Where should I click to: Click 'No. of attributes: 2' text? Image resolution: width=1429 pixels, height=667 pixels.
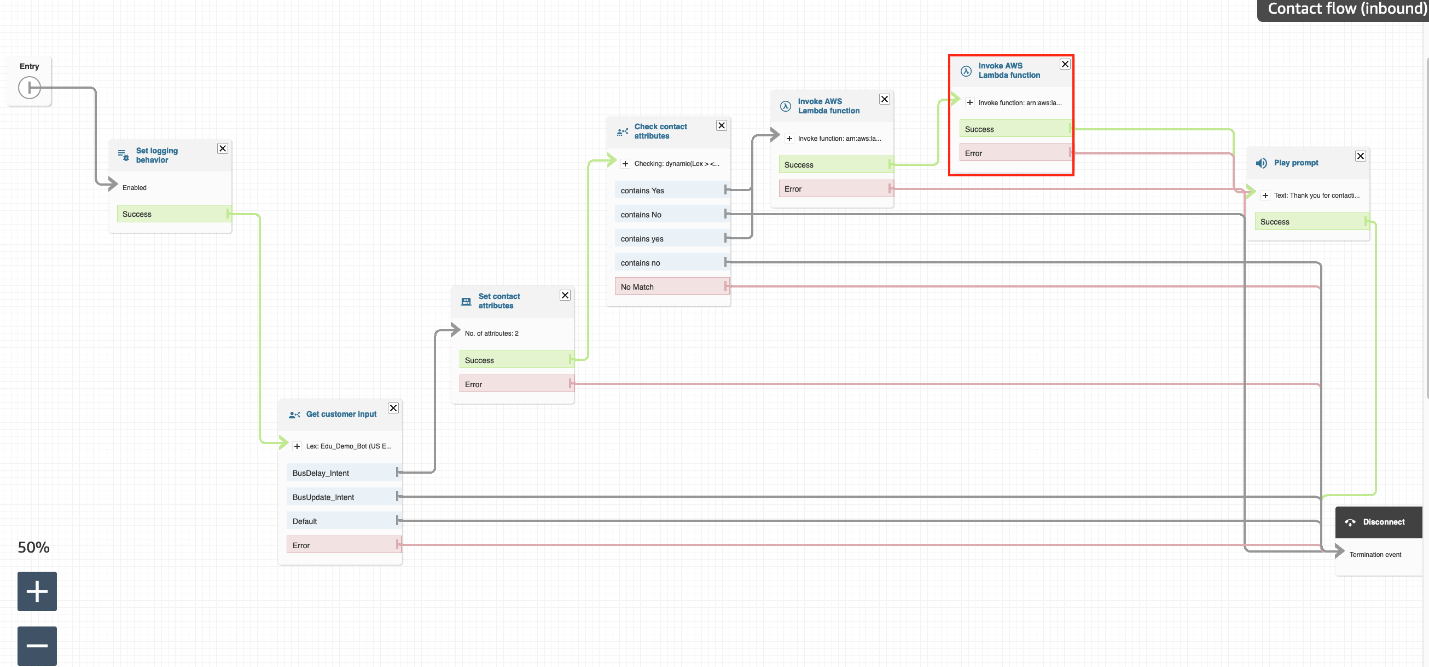(492, 333)
